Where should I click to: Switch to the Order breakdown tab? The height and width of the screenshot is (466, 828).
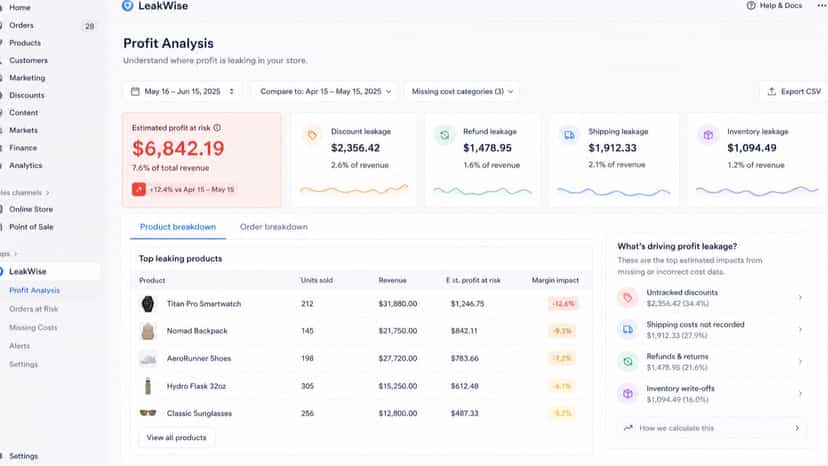pyautogui.click(x=274, y=227)
